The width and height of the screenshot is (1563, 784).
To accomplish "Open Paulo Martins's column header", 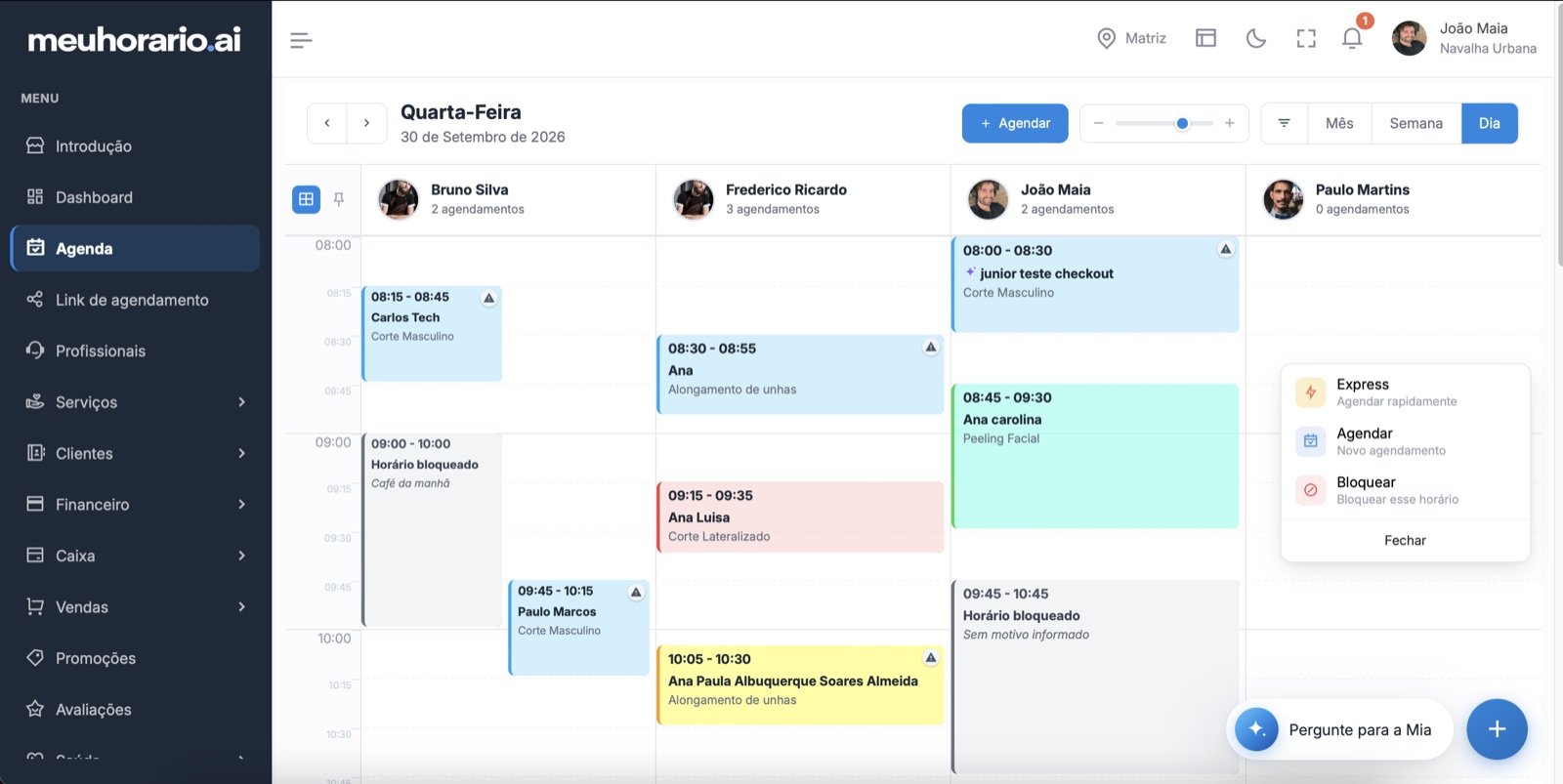I will tap(1392, 199).
